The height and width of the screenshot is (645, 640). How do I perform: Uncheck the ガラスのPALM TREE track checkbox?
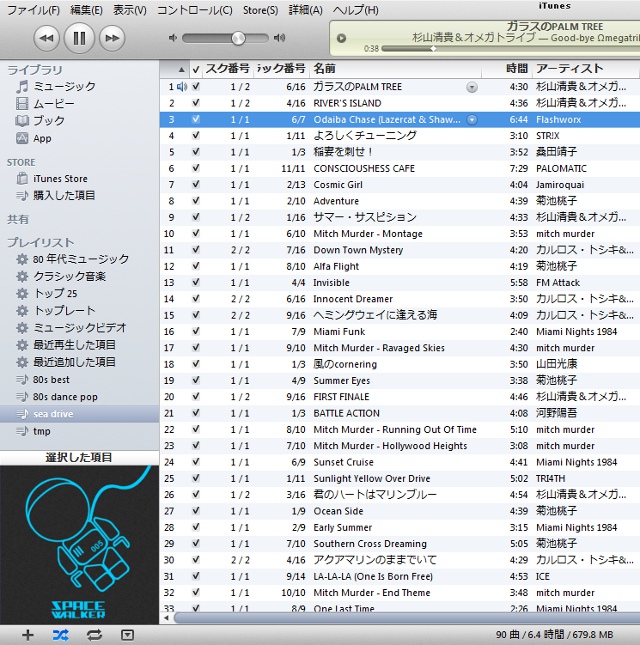click(196, 86)
